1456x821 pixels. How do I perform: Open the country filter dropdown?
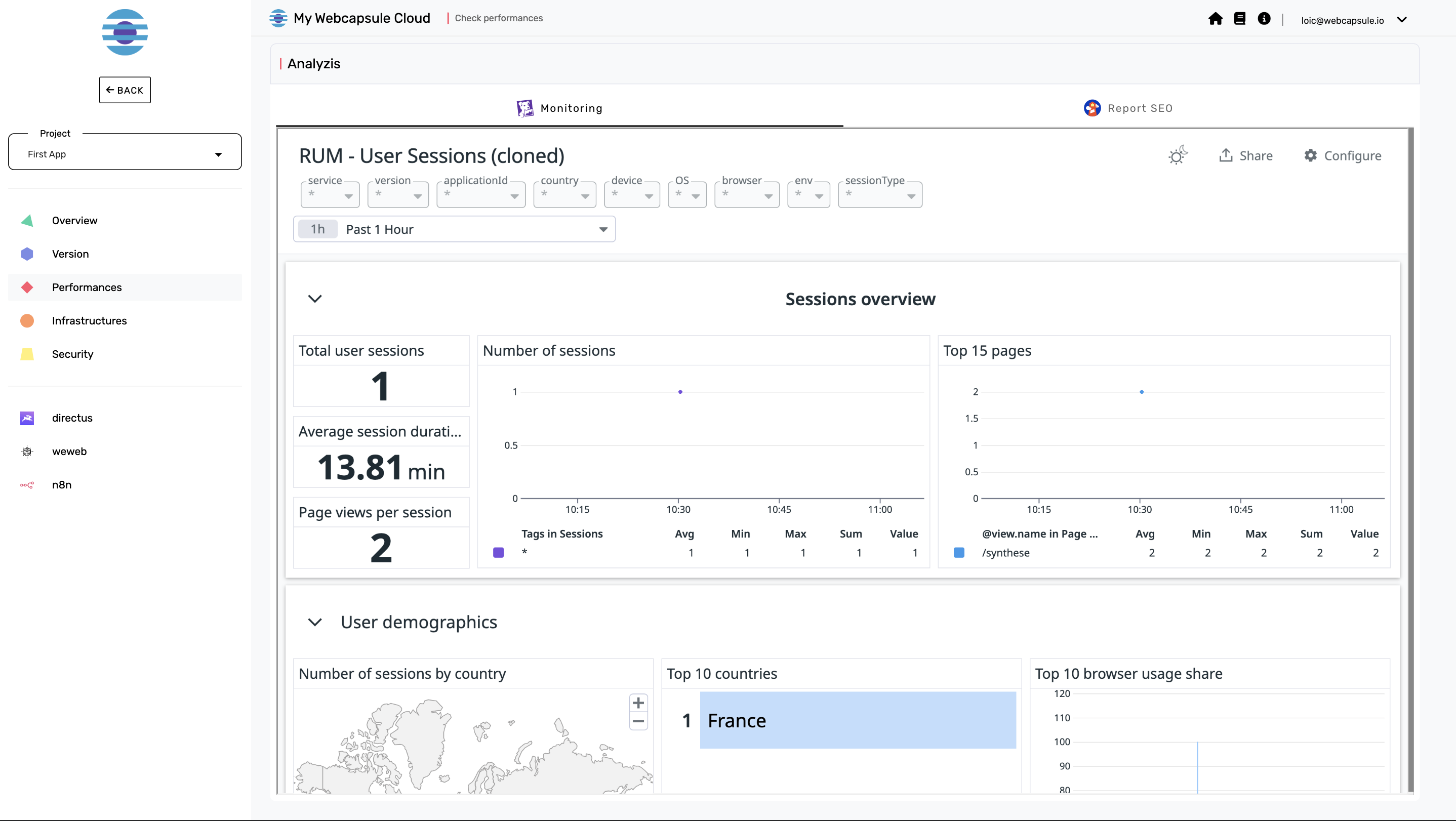[x=564, y=194]
